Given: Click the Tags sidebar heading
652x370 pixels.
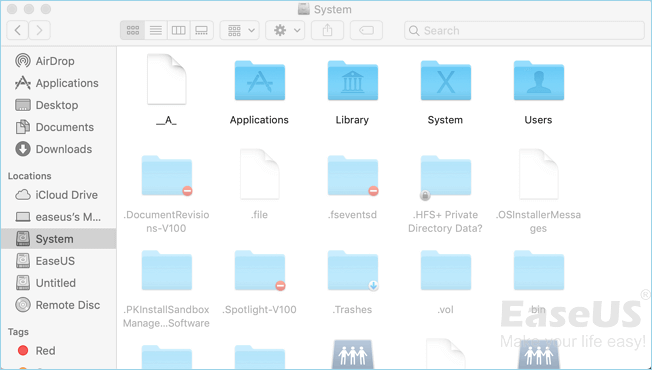Looking at the screenshot, I should click(x=18, y=332).
